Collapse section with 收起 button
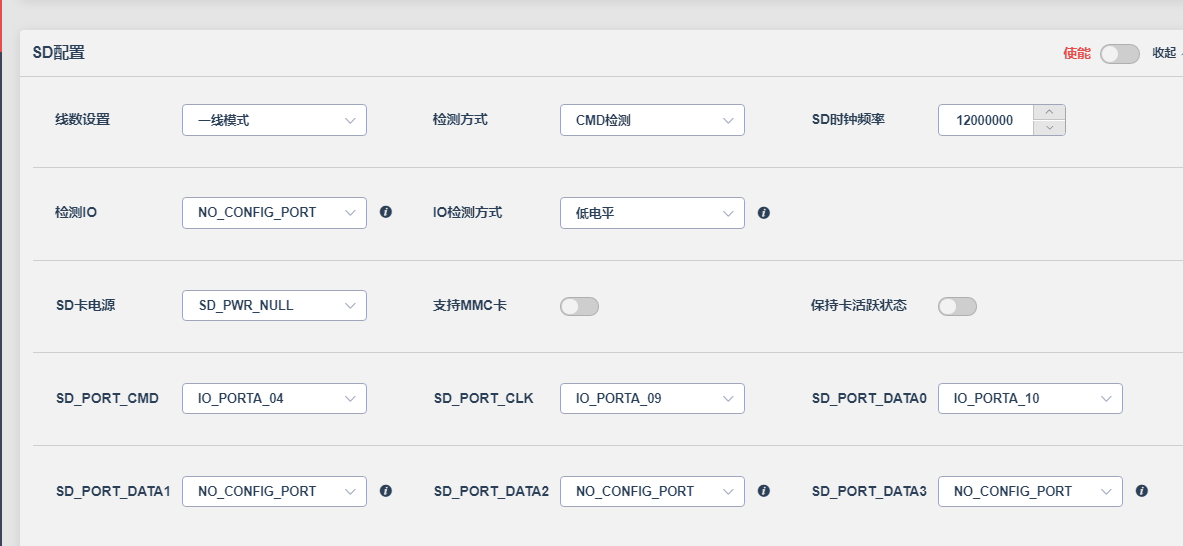1183x546 pixels. (1164, 53)
